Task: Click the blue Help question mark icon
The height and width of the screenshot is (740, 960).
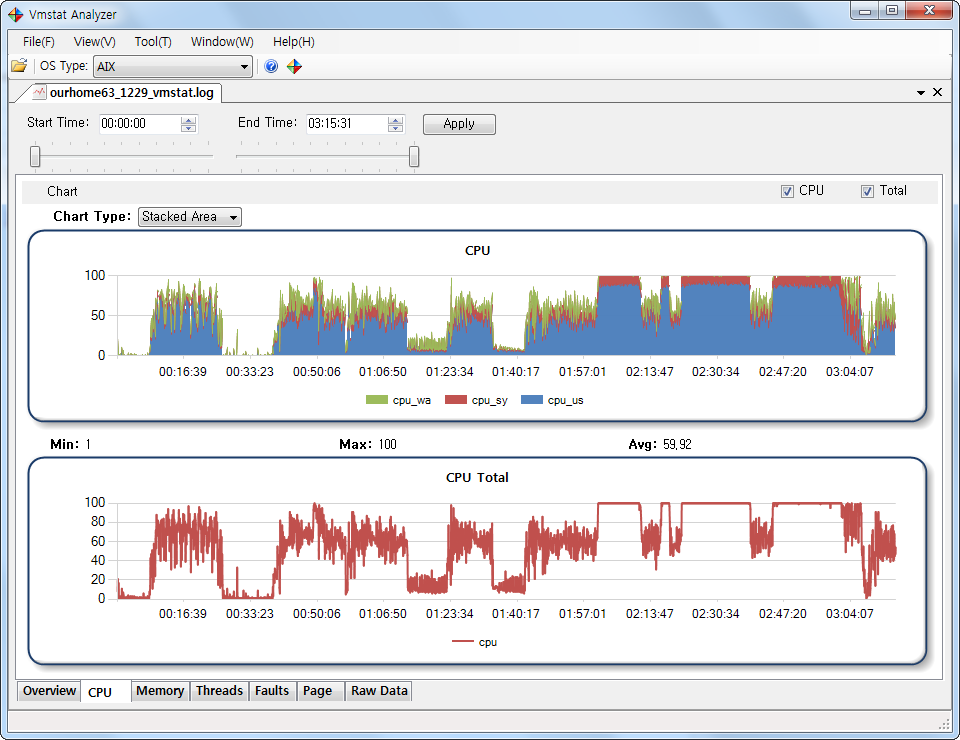Action: (x=270, y=65)
